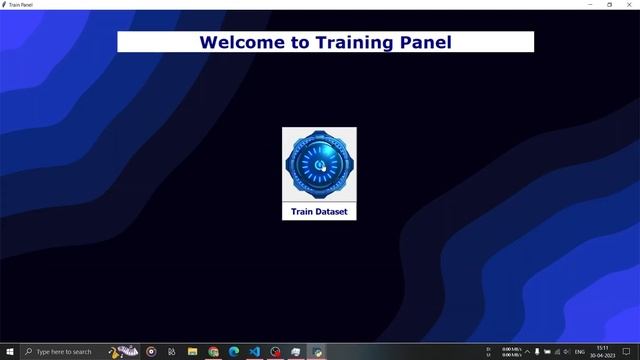This screenshot has height=360, width=640.
Task: Open Task View from the taskbar
Action: pyautogui.click(x=171, y=351)
